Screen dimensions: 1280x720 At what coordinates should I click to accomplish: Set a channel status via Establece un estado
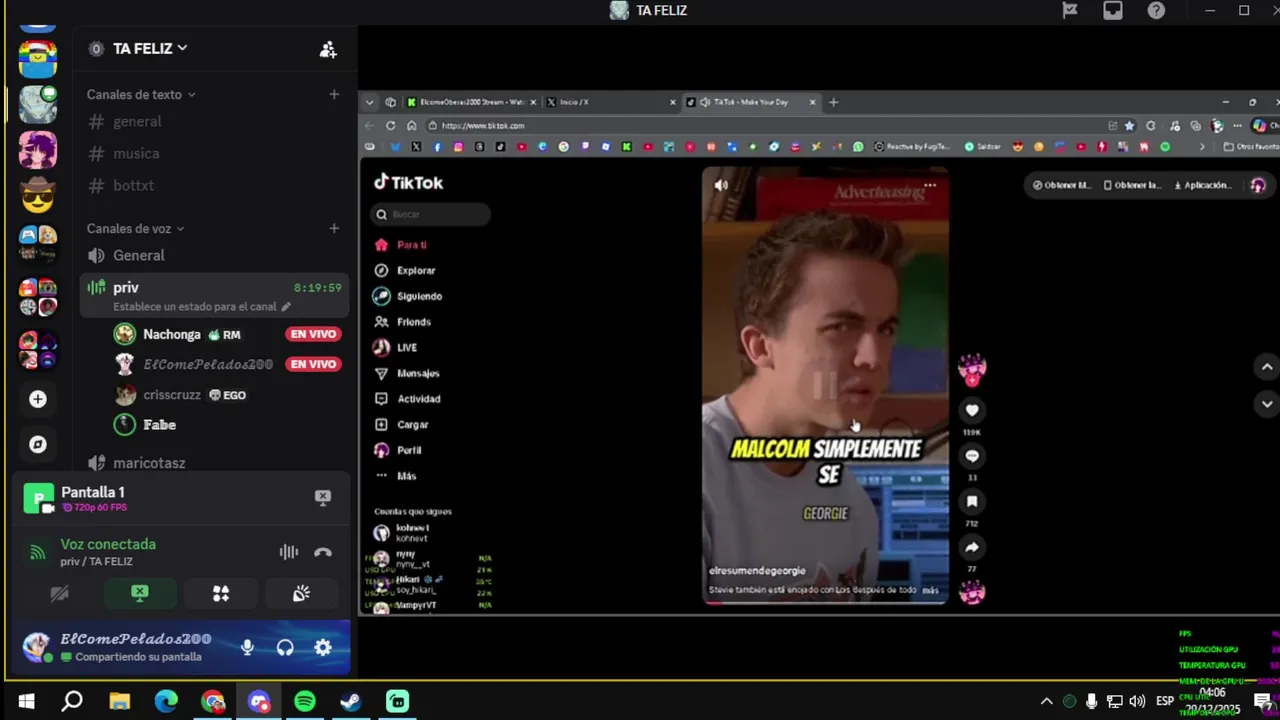tap(201, 306)
